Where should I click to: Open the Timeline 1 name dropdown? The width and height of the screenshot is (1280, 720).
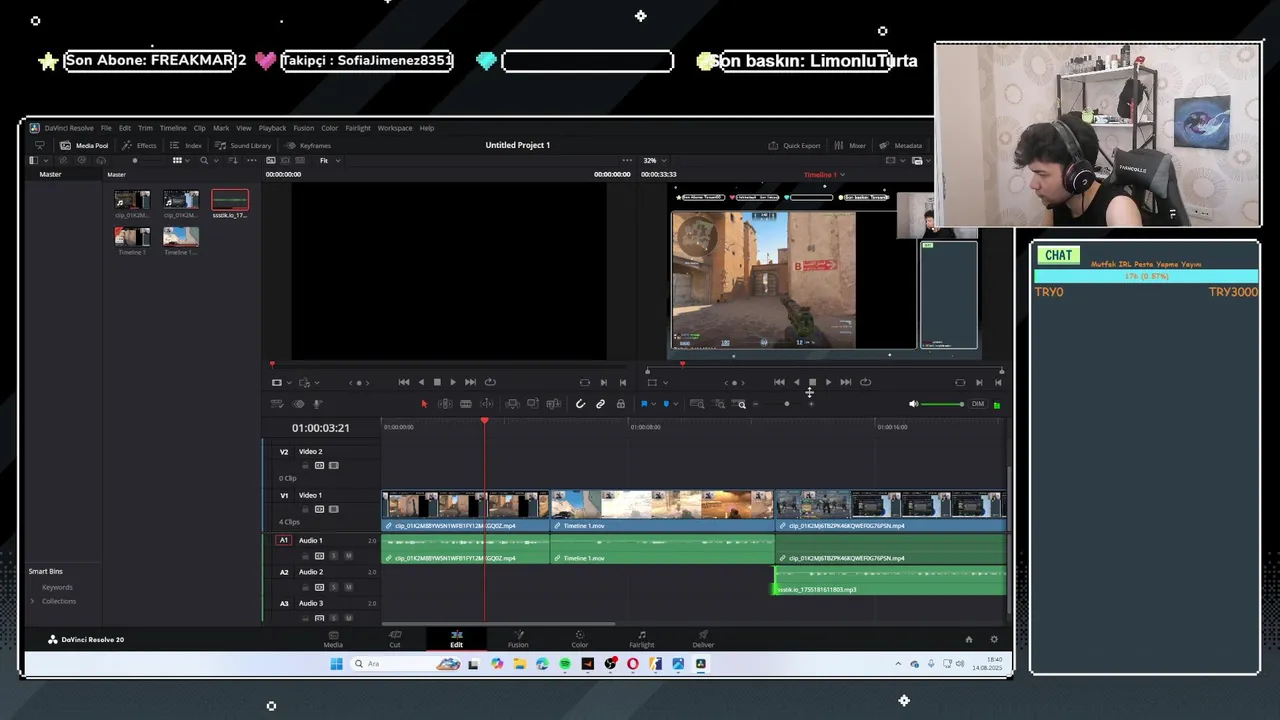click(825, 175)
